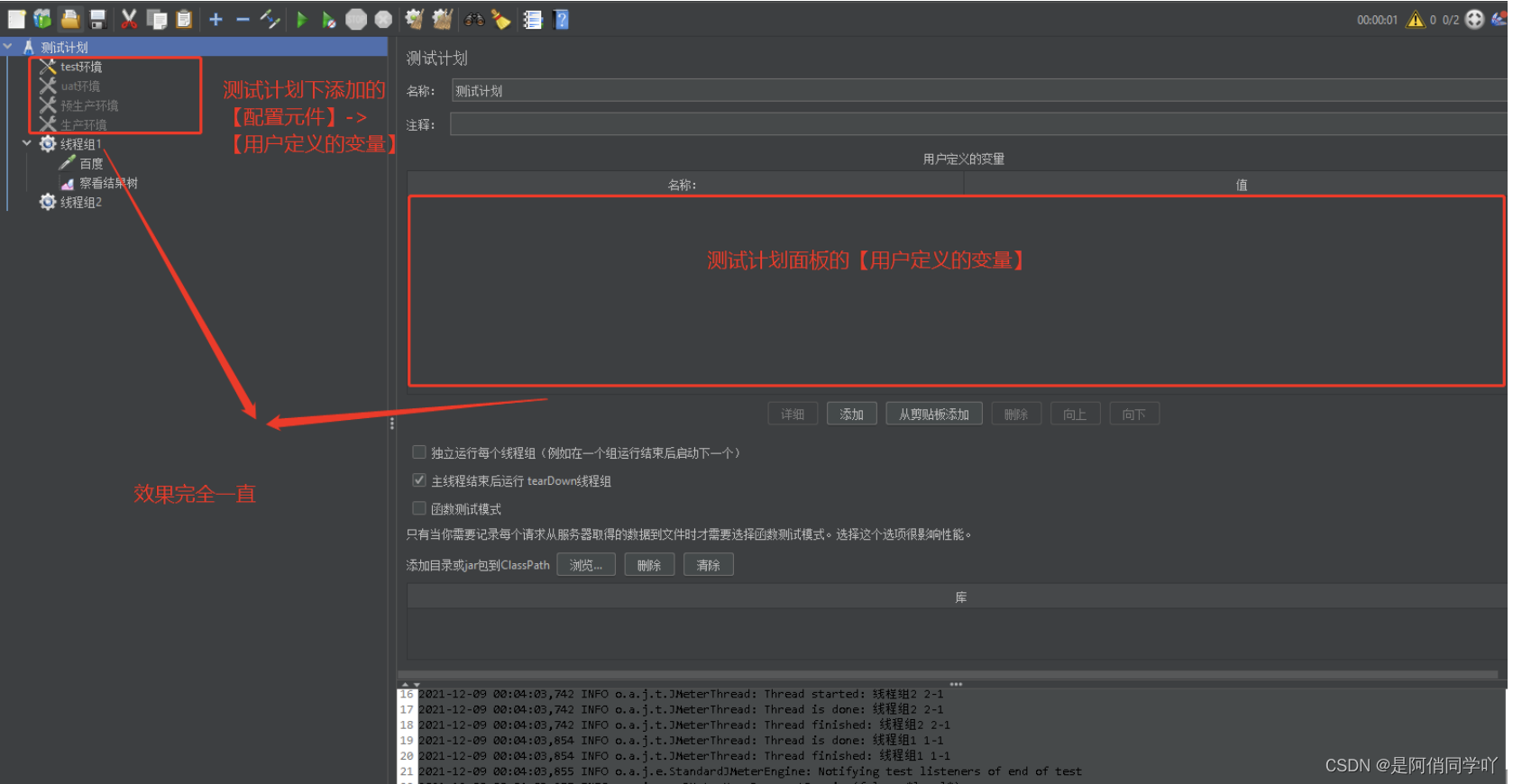The width and height of the screenshot is (1513, 784).
Task: Select the disabled uat环境 config element
Action: tap(80, 86)
